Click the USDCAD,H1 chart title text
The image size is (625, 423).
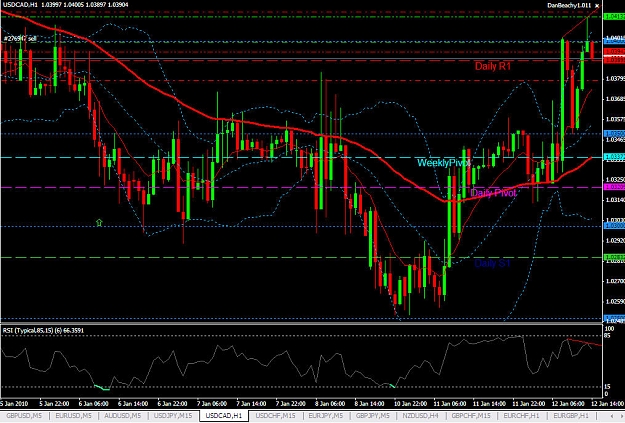pyautogui.click(x=20, y=5)
